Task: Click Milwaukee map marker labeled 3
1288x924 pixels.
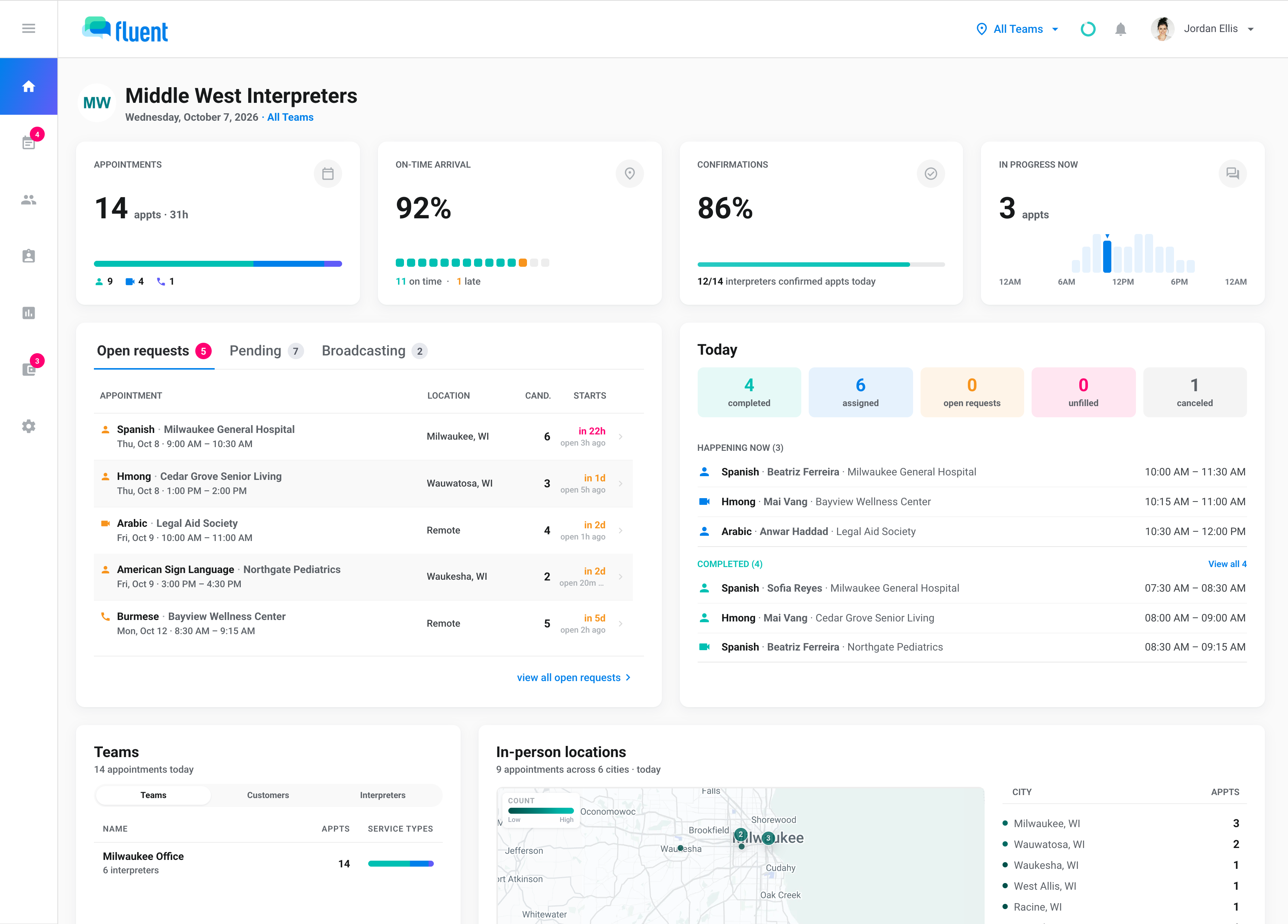Action: [768, 838]
